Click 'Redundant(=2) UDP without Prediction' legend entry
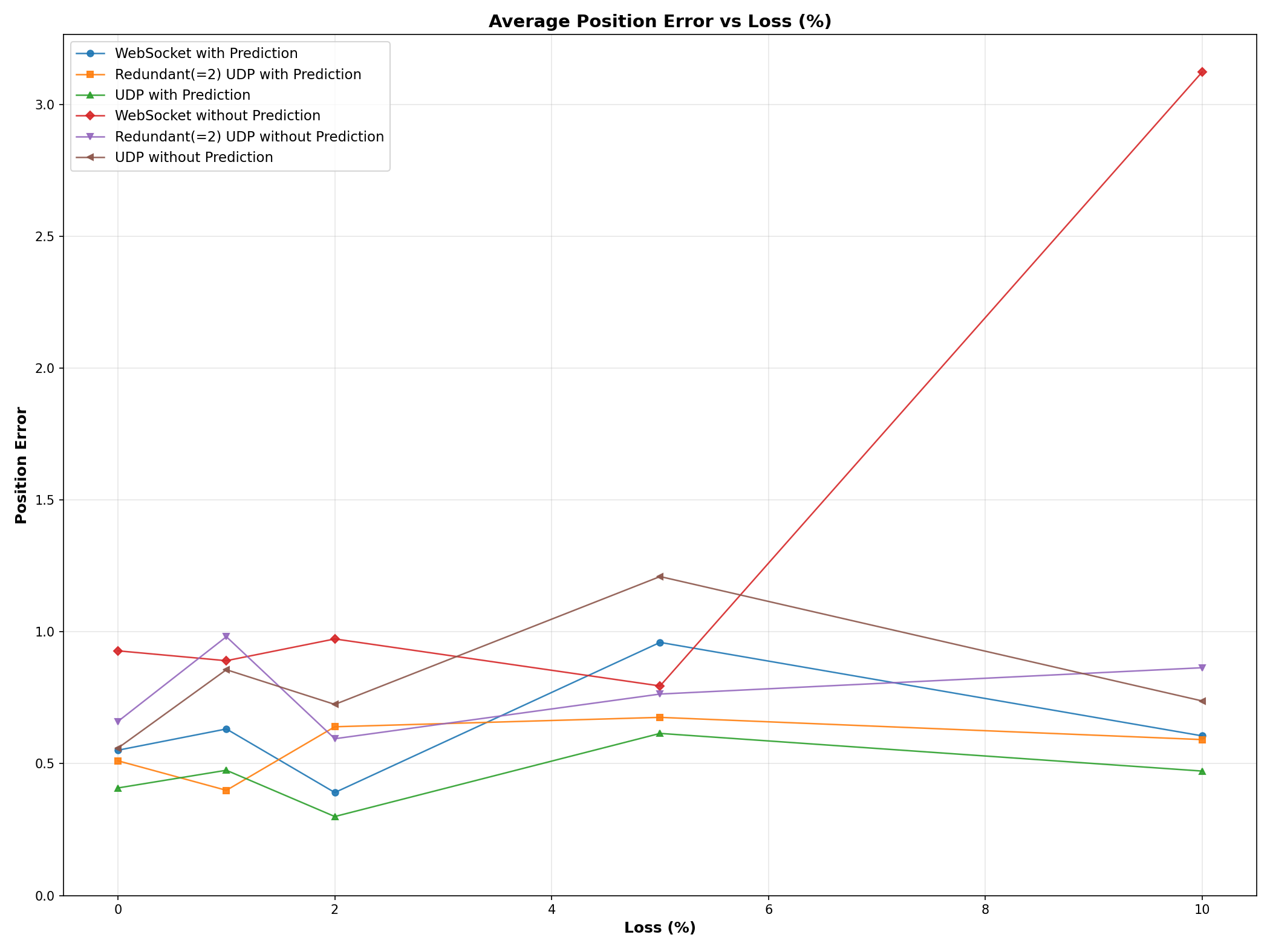The image size is (1270, 952). 230,137
